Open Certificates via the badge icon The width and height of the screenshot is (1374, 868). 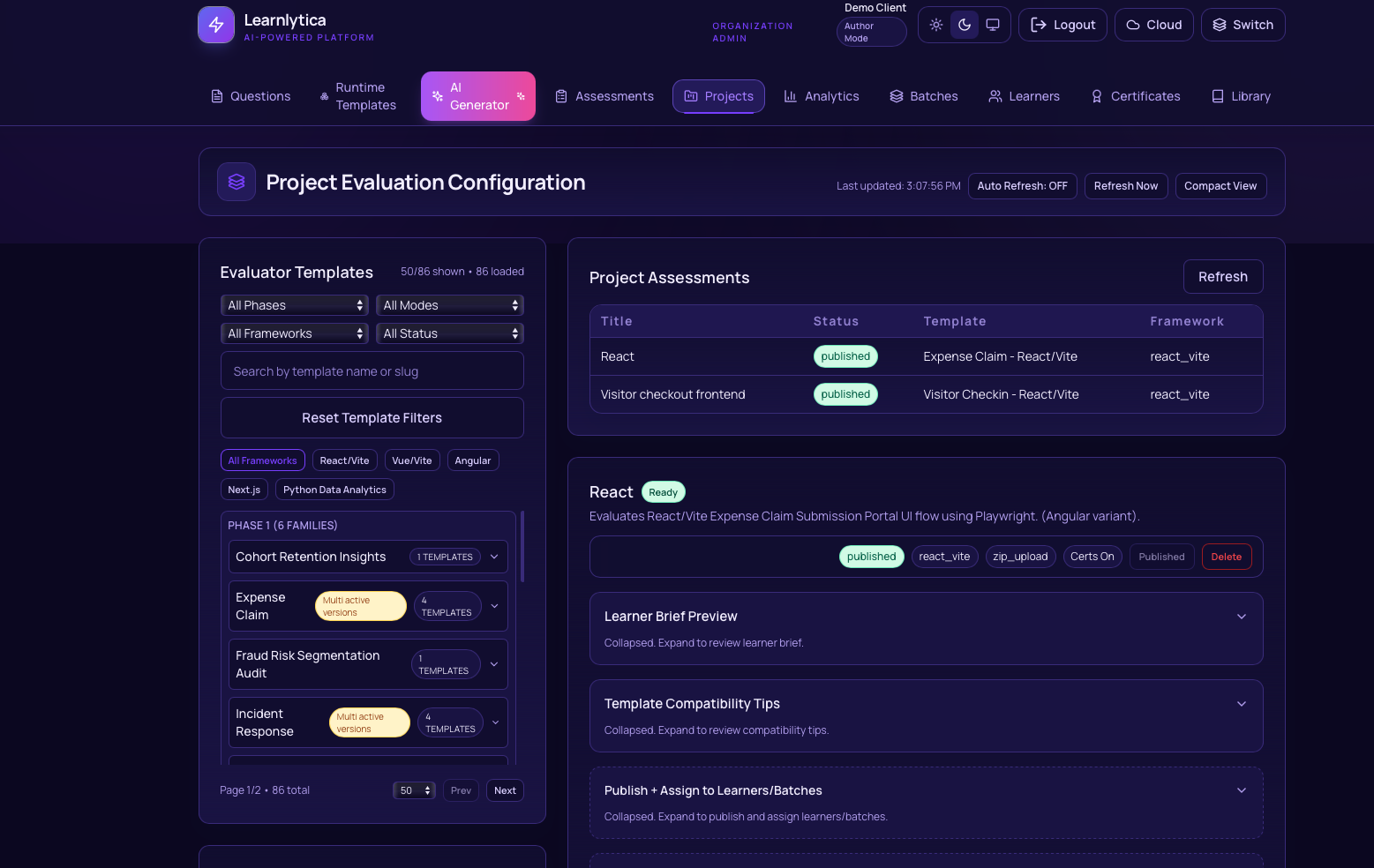(x=1096, y=96)
